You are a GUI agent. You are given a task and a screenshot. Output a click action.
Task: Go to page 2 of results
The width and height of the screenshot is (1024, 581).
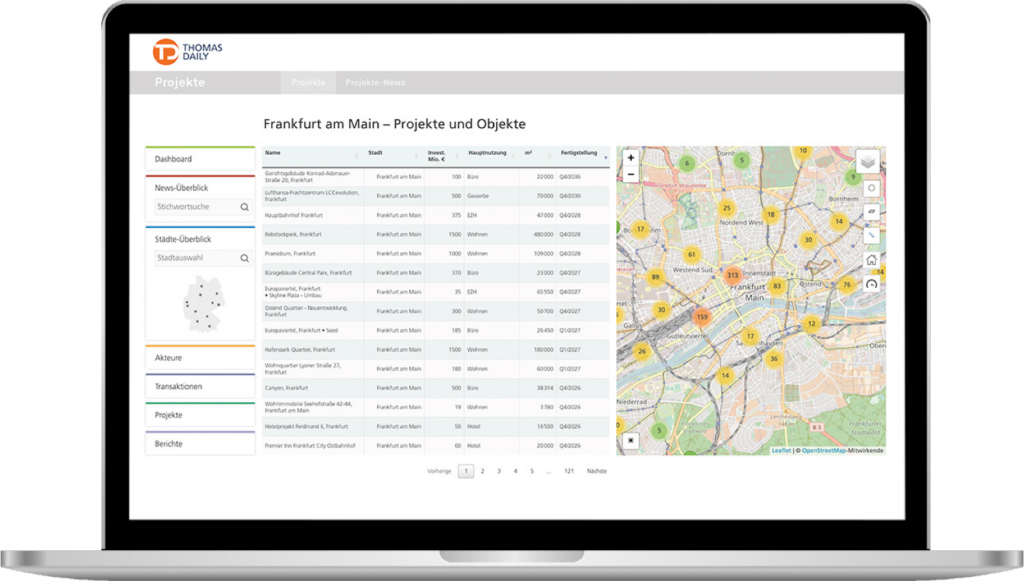coord(483,471)
